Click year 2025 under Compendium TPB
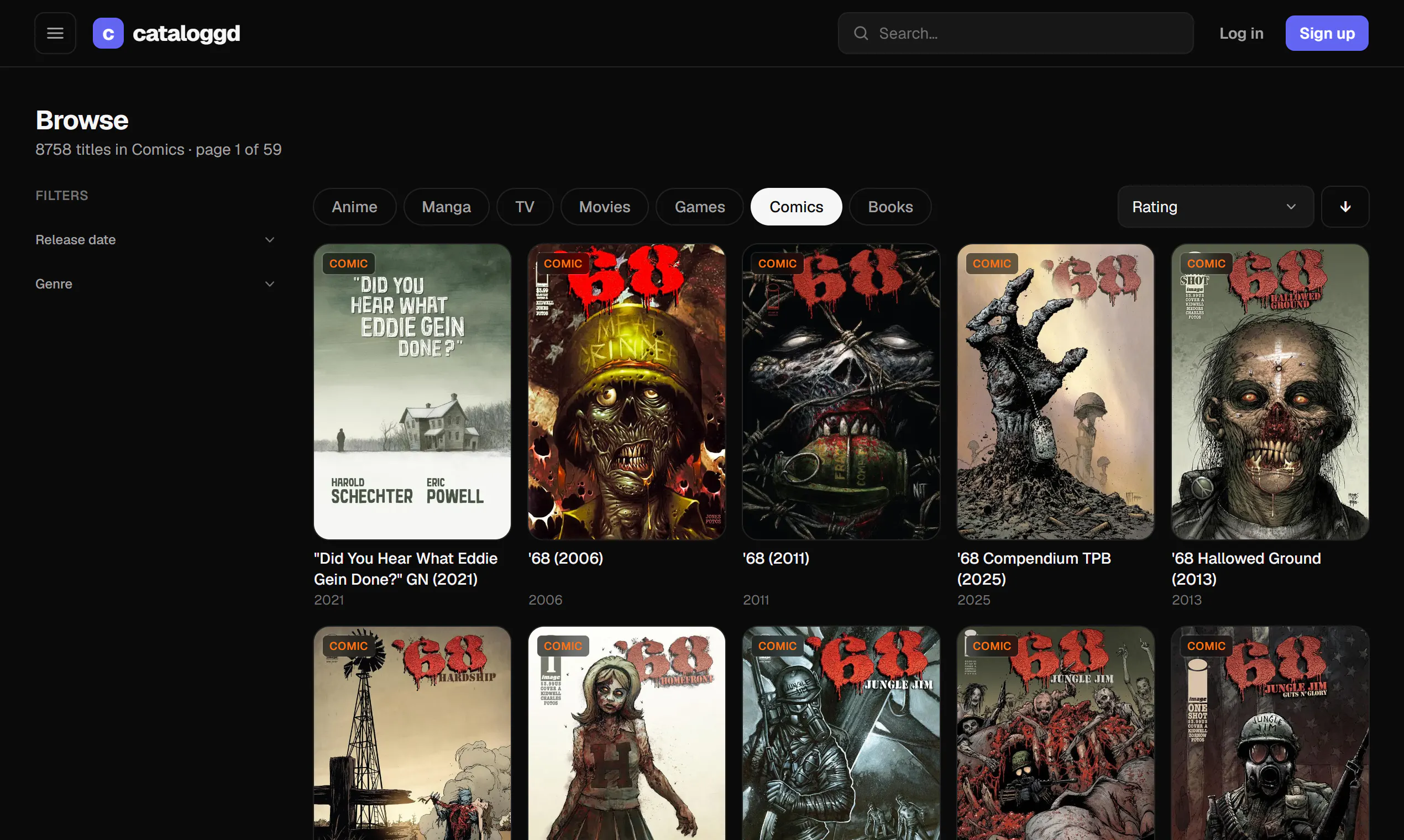This screenshot has height=840, width=1404. pos(974,600)
